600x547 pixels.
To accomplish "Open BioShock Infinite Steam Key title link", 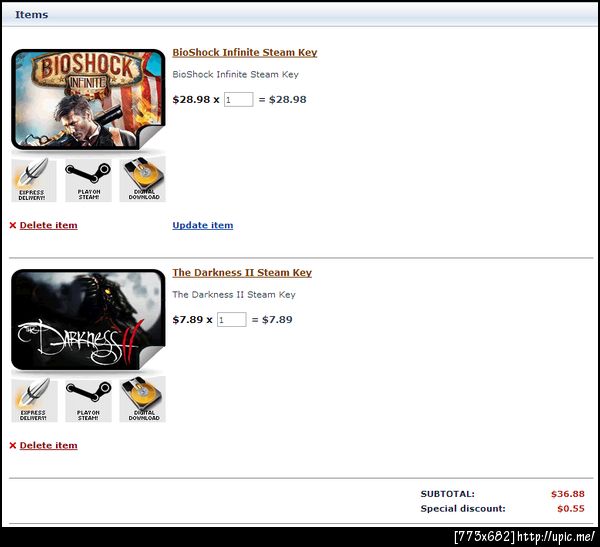I will point(245,52).
